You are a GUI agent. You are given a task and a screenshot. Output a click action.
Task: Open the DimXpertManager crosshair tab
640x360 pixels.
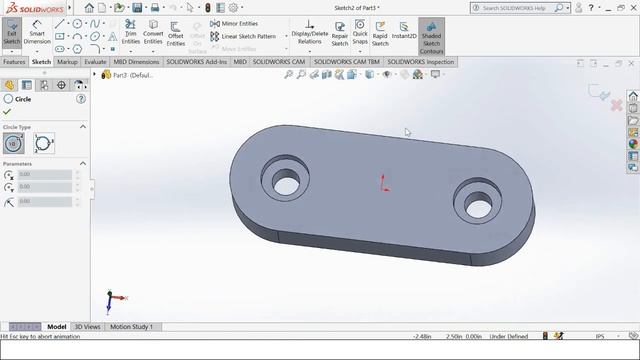click(x=61, y=85)
